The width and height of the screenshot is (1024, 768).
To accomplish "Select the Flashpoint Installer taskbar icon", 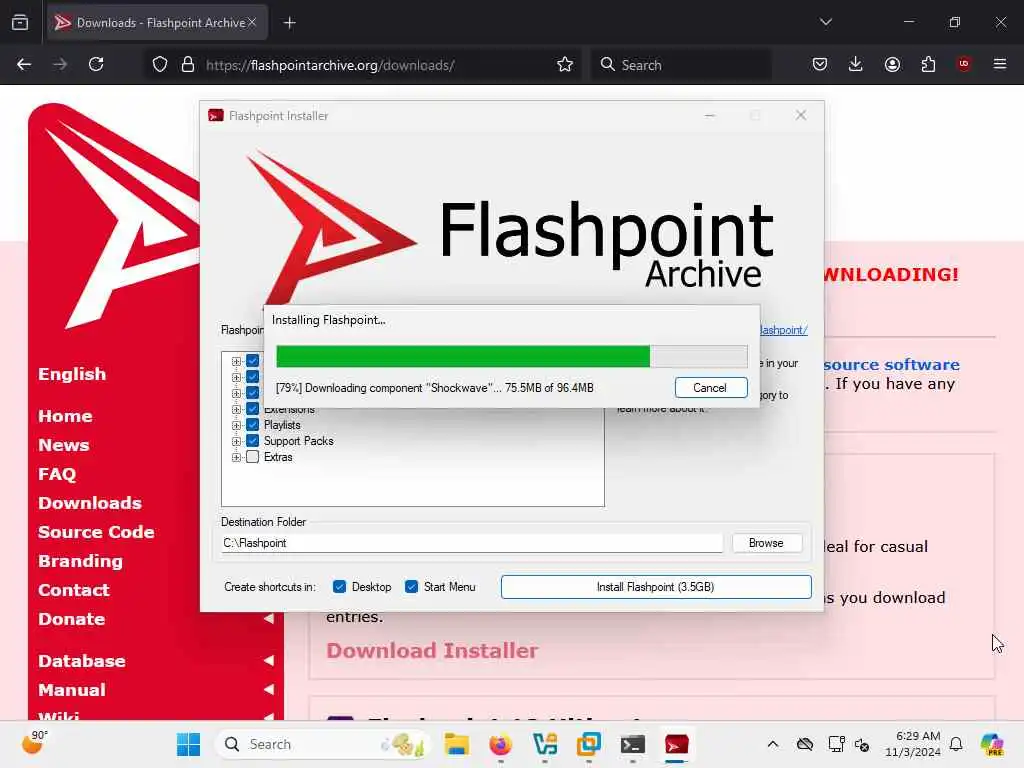I will (x=677, y=744).
